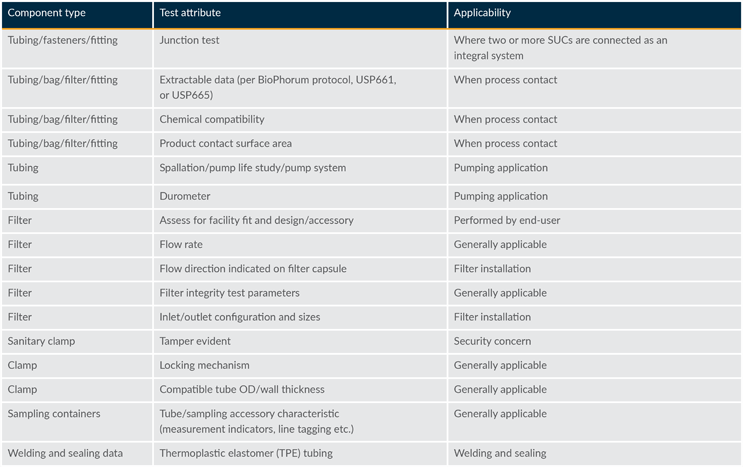
Task: Click the Locking mechanism cell
Action: [204, 365]
